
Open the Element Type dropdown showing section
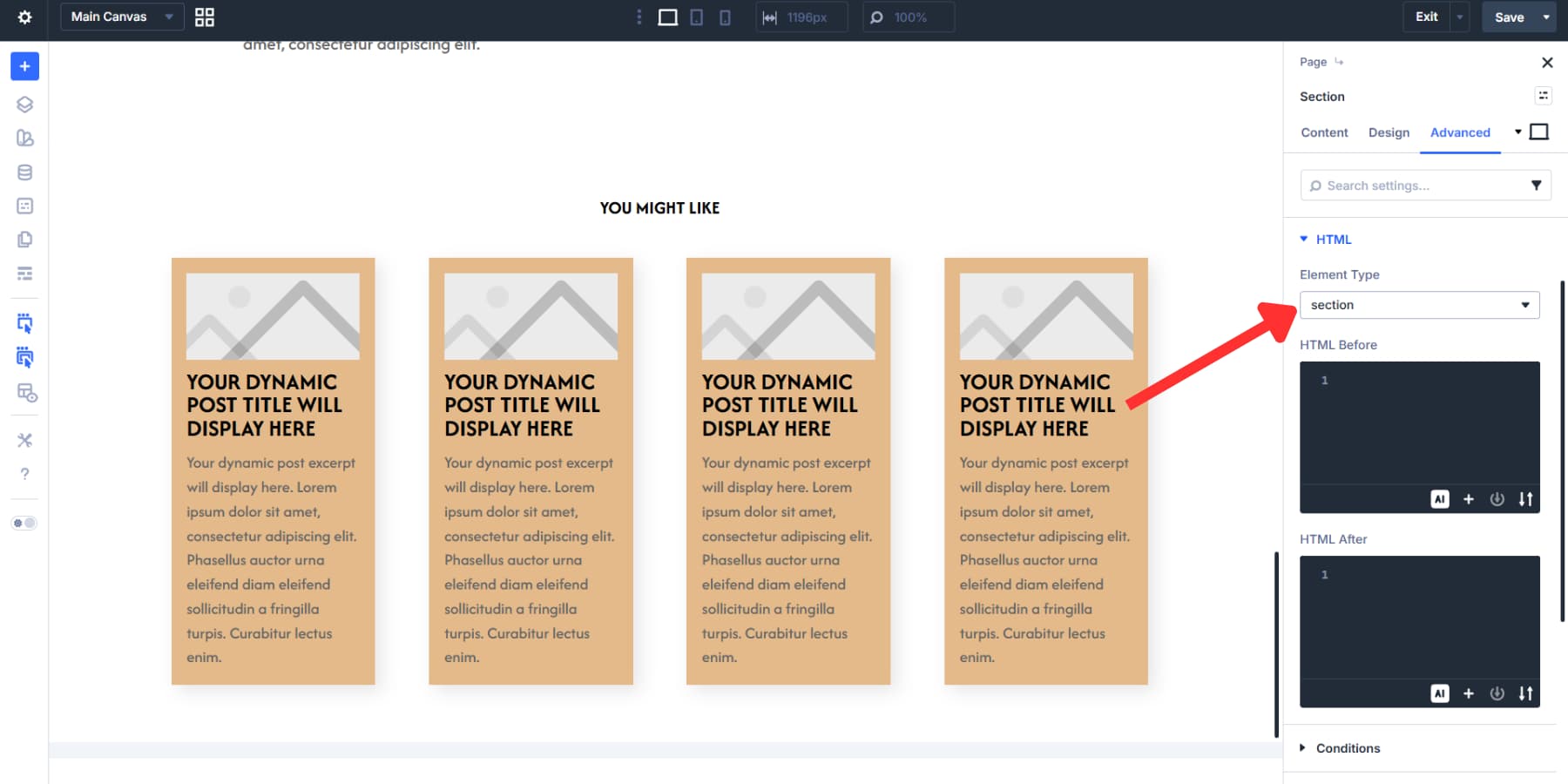1419,305
